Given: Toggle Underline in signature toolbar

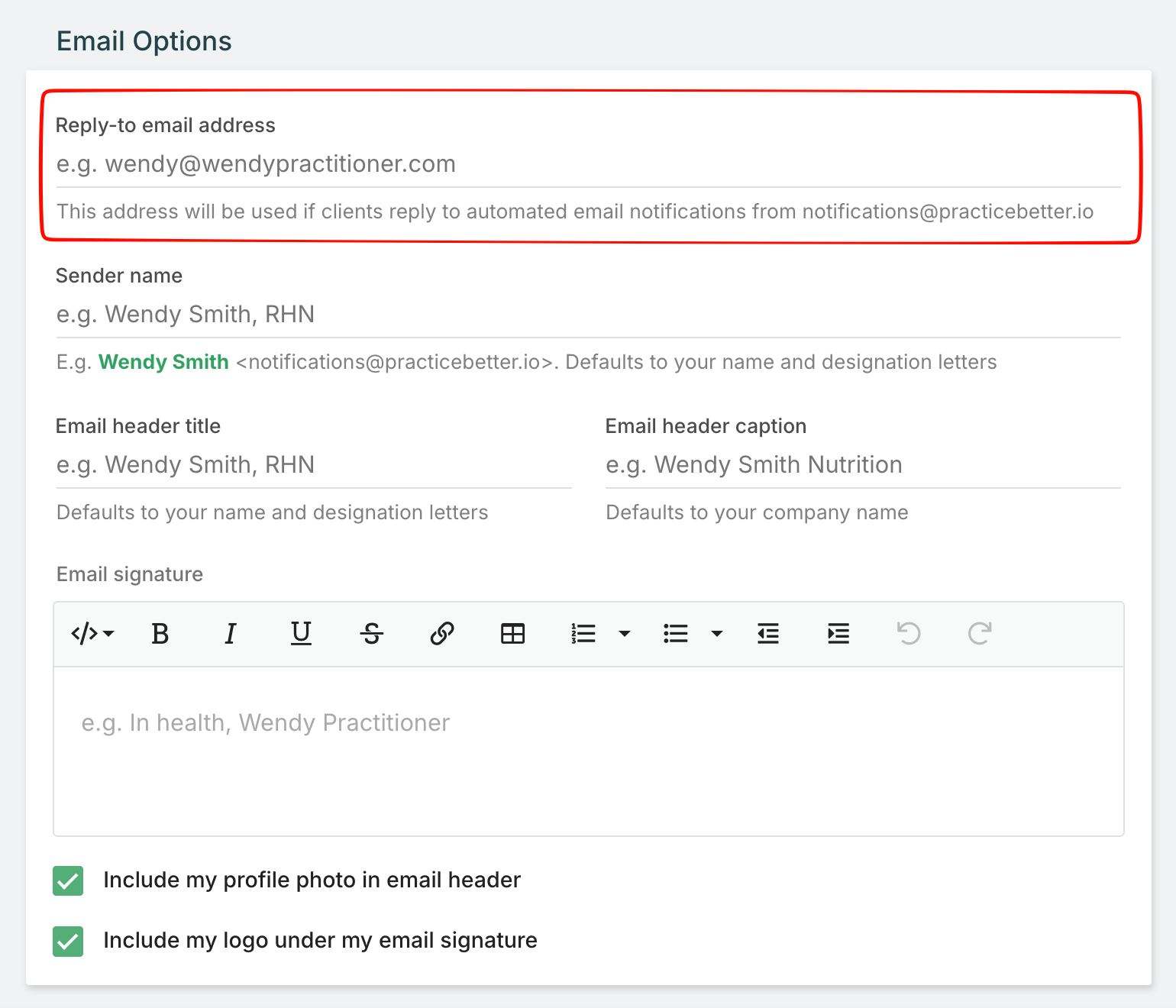Looking at the screenshot, I should (x=301, y=634).
